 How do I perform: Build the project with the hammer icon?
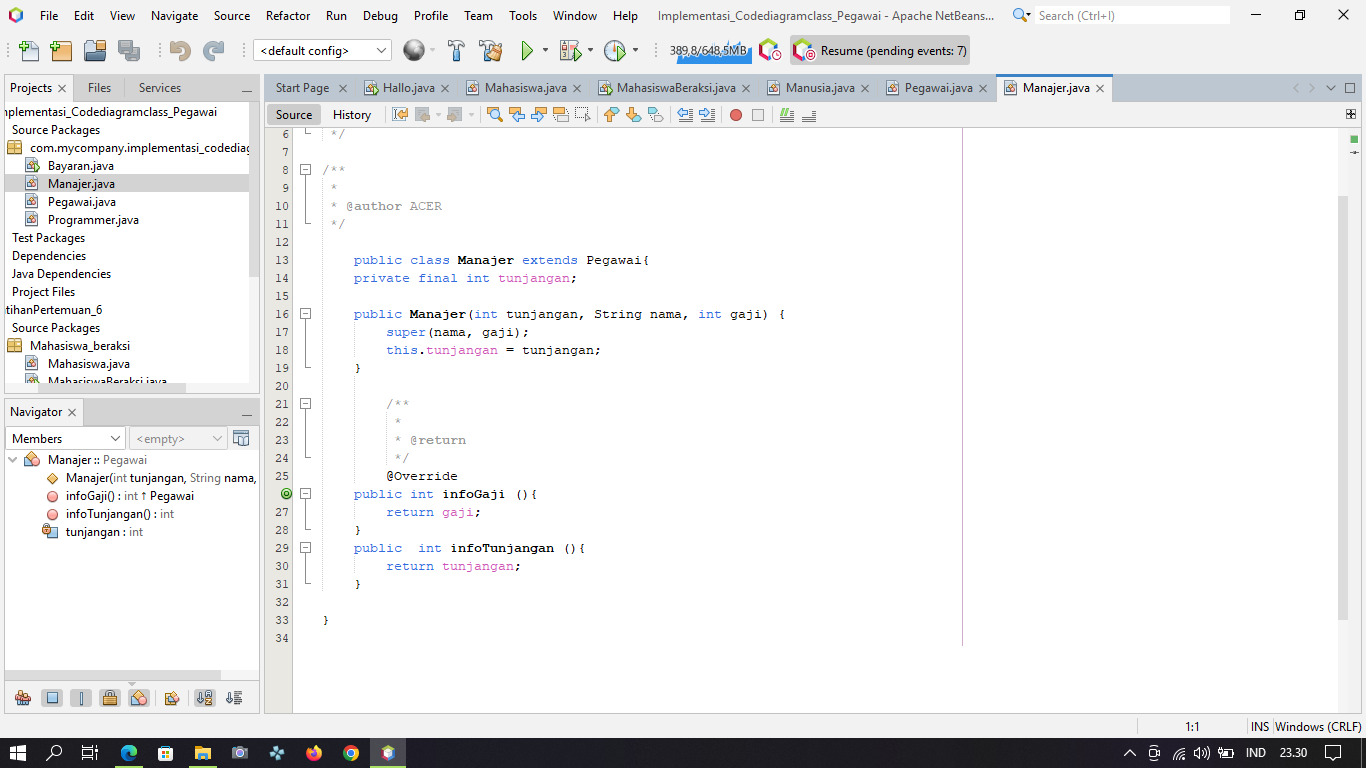coord(454,50)
